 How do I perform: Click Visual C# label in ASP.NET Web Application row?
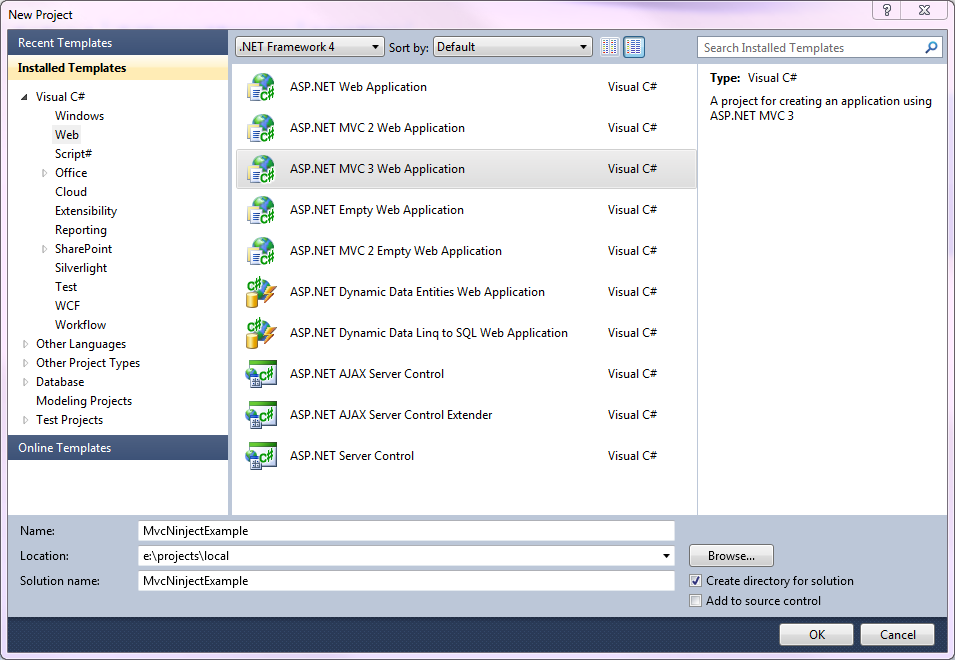[632, 87]
